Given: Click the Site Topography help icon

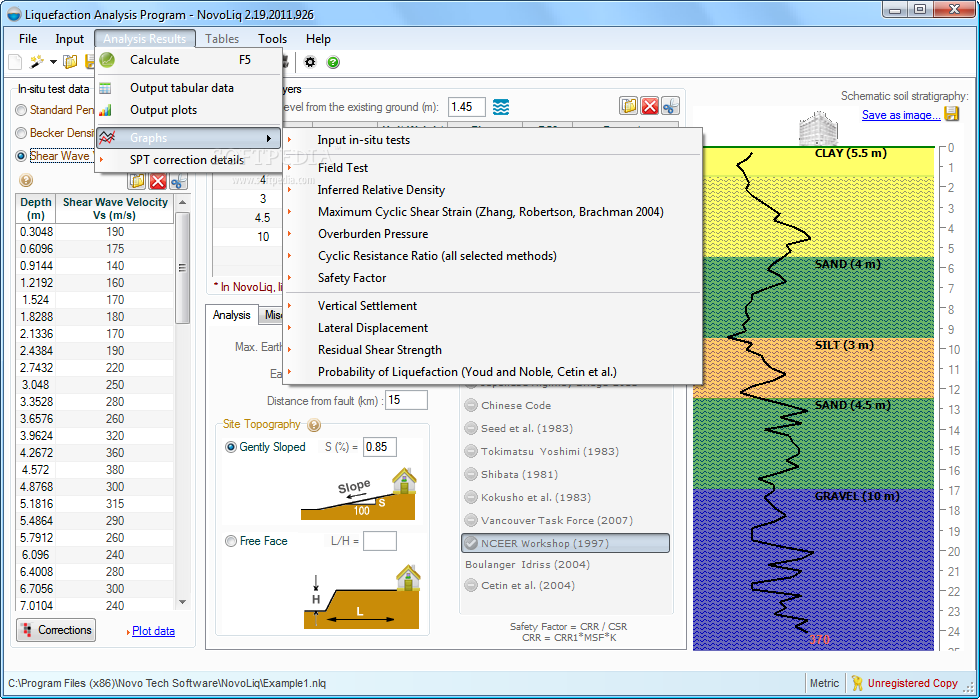Looking at the screenshot, I should 314,425.
